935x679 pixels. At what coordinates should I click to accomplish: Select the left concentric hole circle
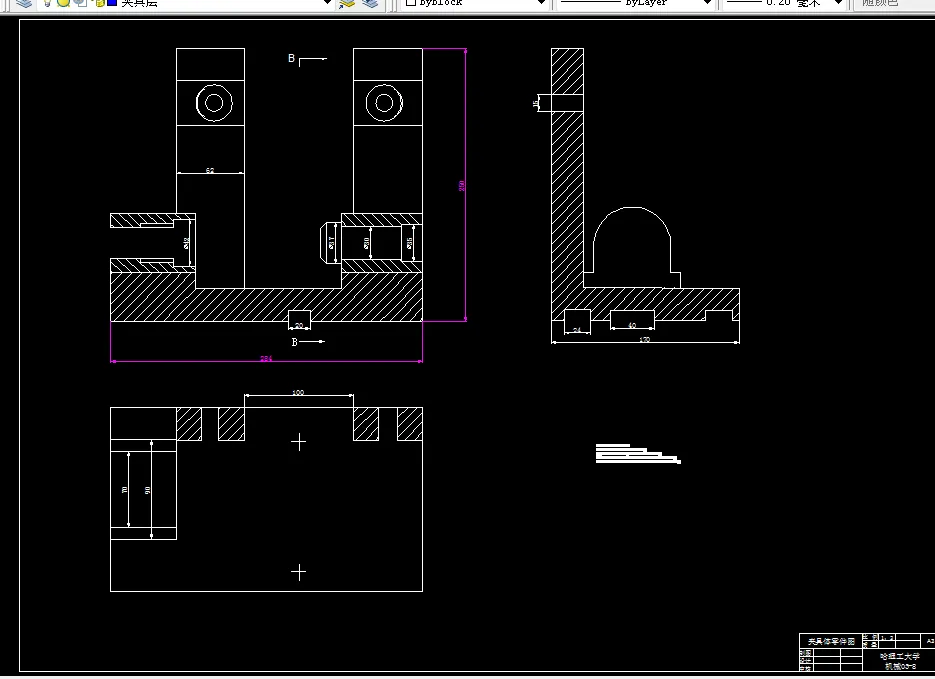214,103
